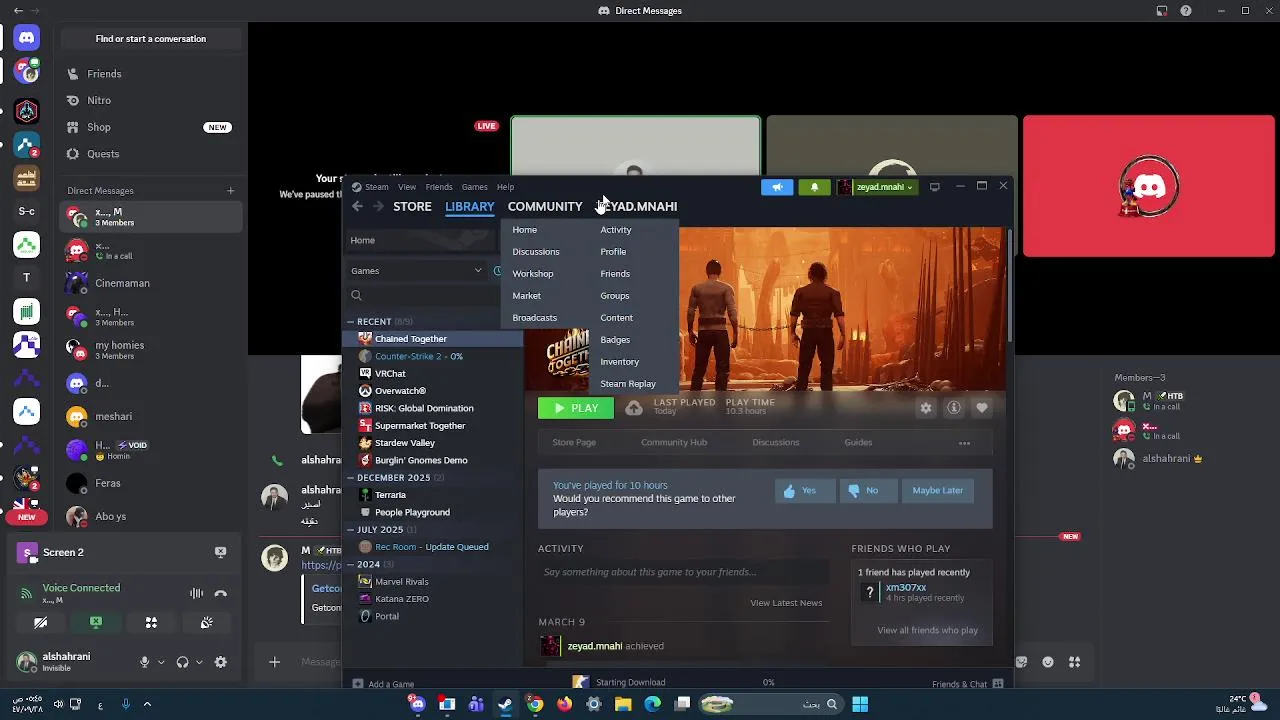Switch Steam to Big Picture mode icon
Screen dimensions: 1280x720
(x=934, y=187)
